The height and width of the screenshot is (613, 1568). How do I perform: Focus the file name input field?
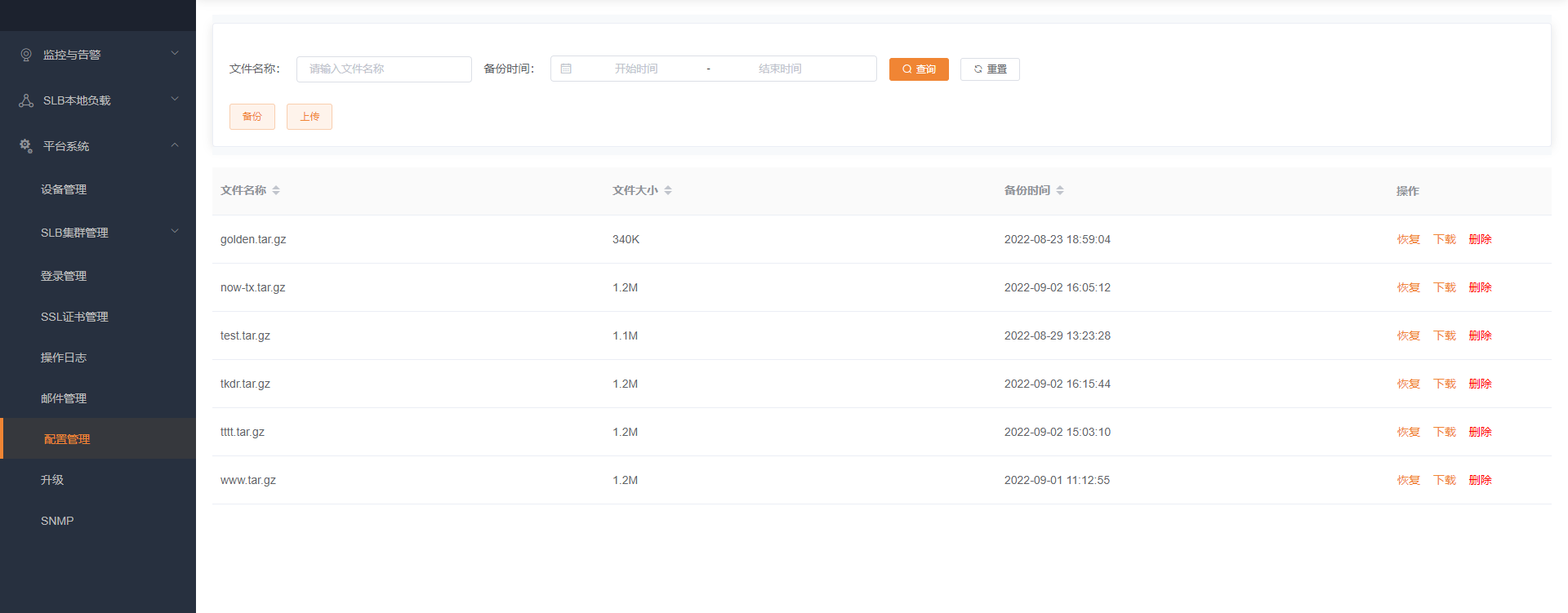pos(384,69)
